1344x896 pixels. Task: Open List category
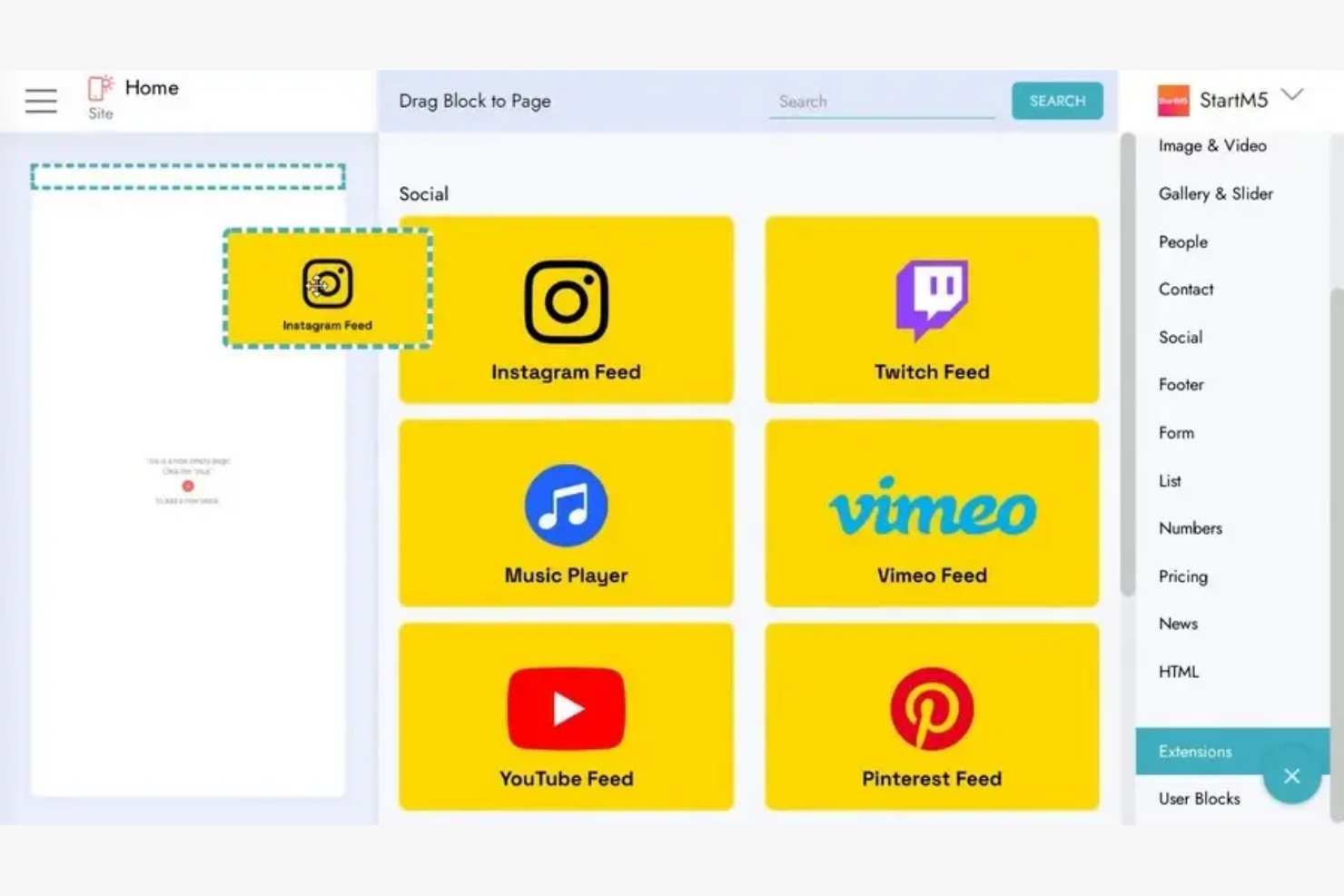coord(1170,480)
